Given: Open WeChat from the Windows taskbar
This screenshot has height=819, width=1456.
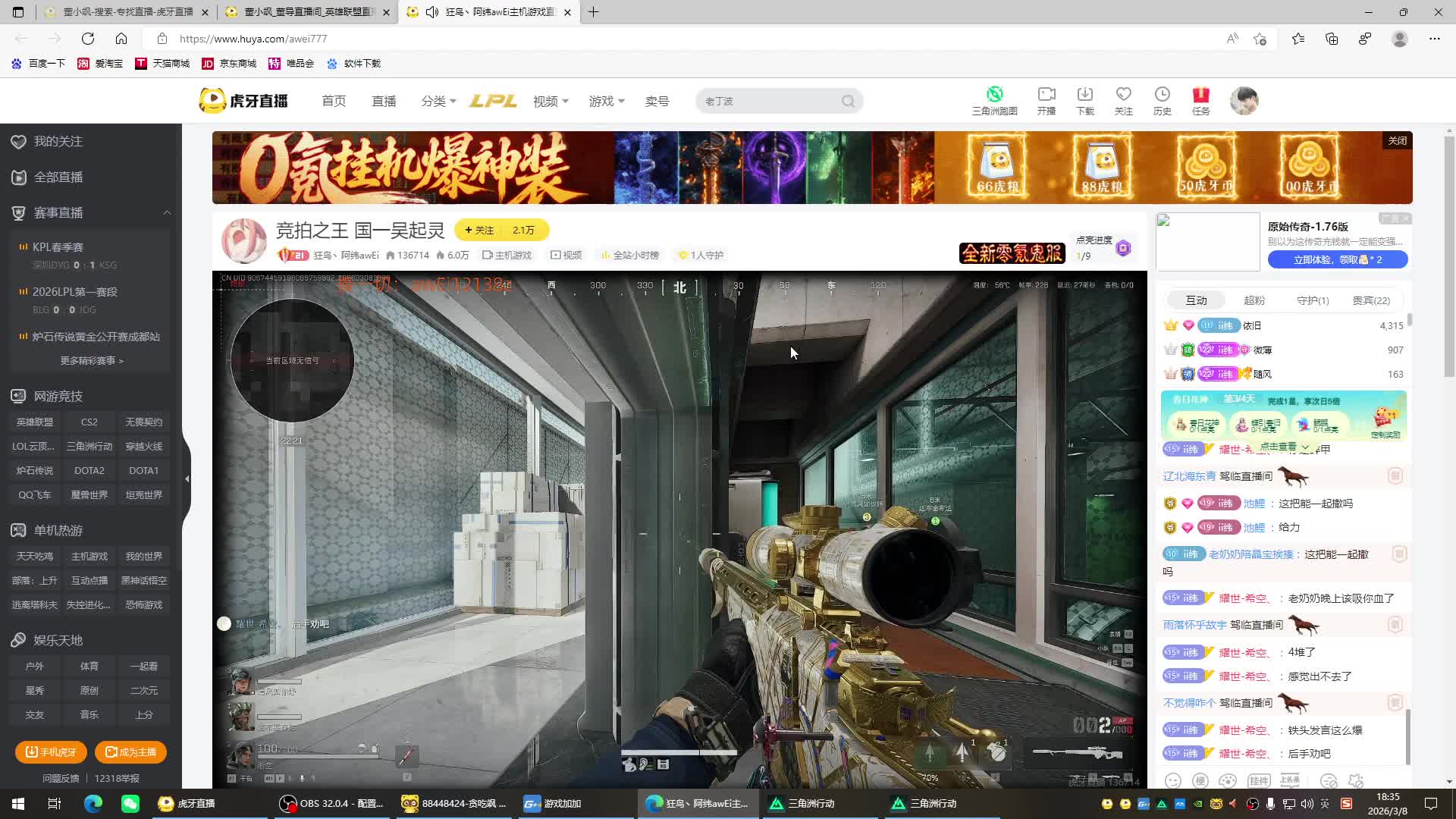Looking at the screenshot, I should [x=130, y=803].
